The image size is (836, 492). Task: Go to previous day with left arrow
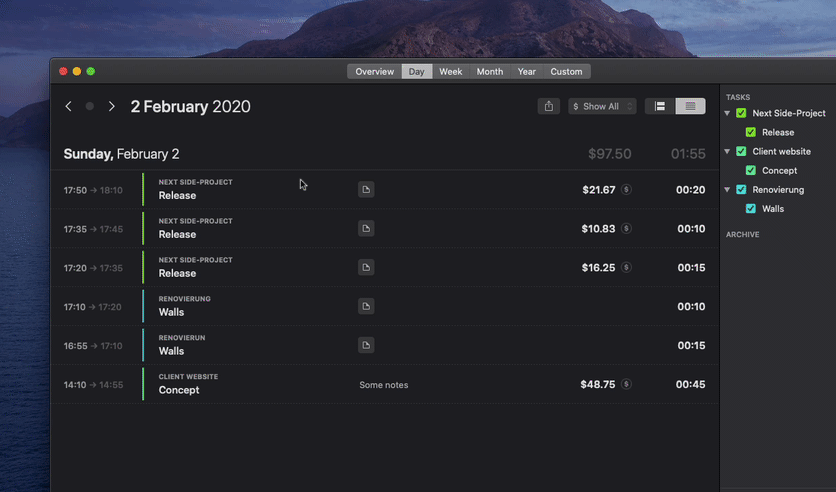(x=68, y=106)
